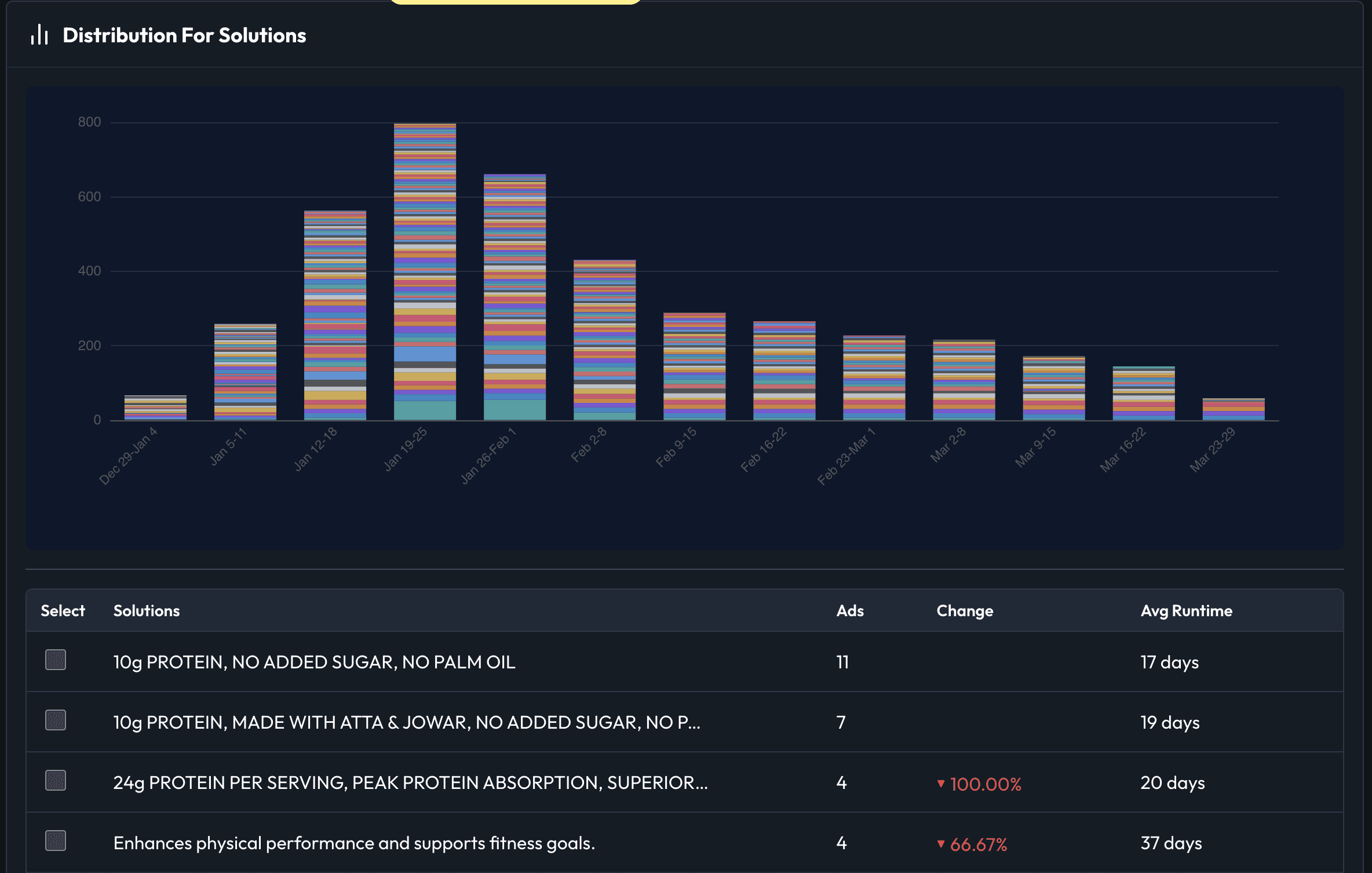
Task: Toggle the Enhances physical performance row checkbox
Action: 56,841
